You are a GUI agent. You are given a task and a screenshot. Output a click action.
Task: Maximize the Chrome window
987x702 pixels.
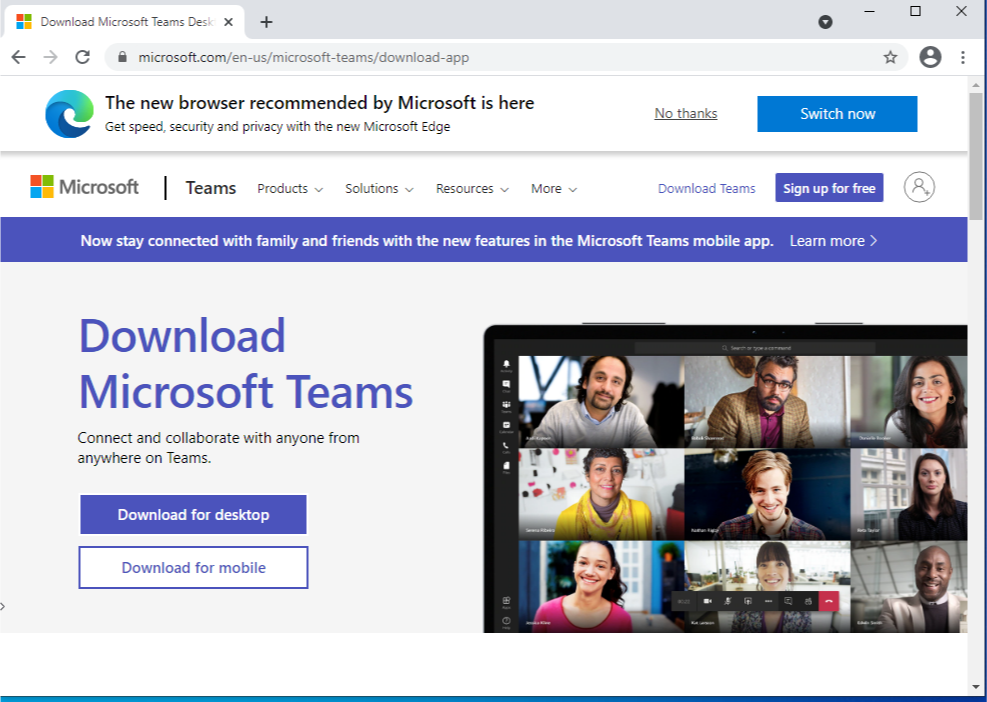coord(915,11)
